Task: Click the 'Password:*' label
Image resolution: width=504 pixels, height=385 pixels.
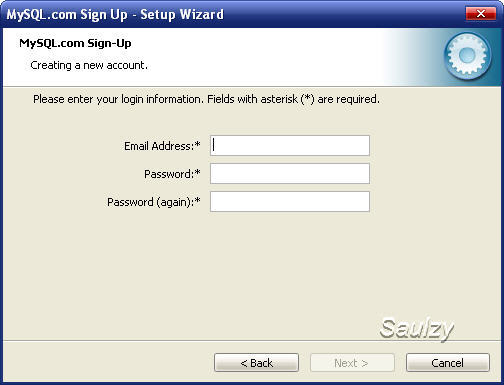Action: pos(172,174)
